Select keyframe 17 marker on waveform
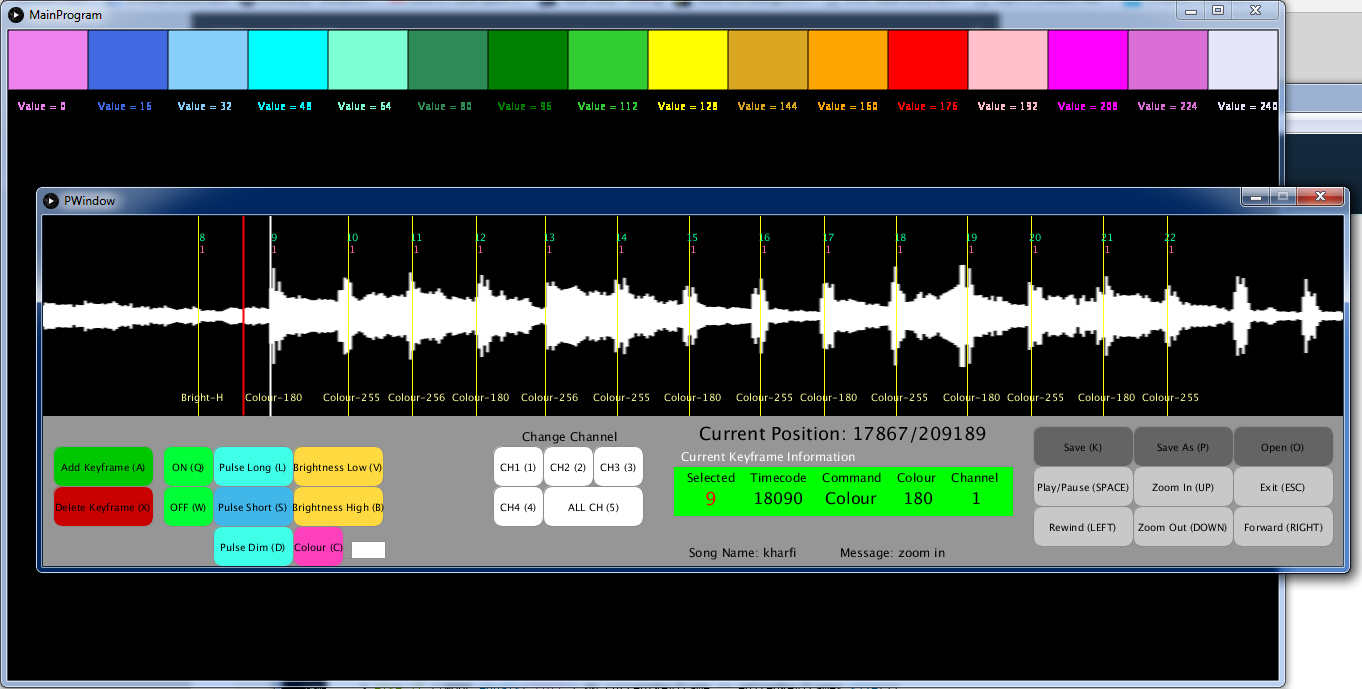 [825, 315]
